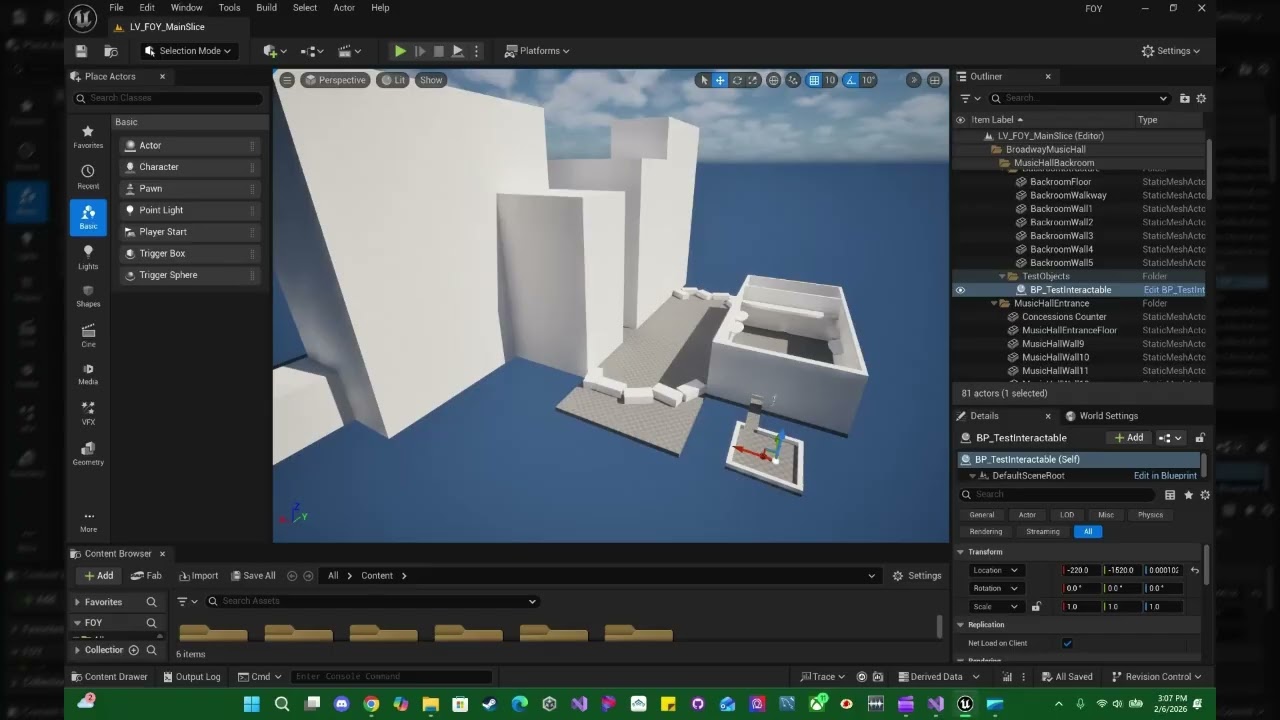Open the add content cube dropdown
1280x720 pixels.
[x=274, y=51]
